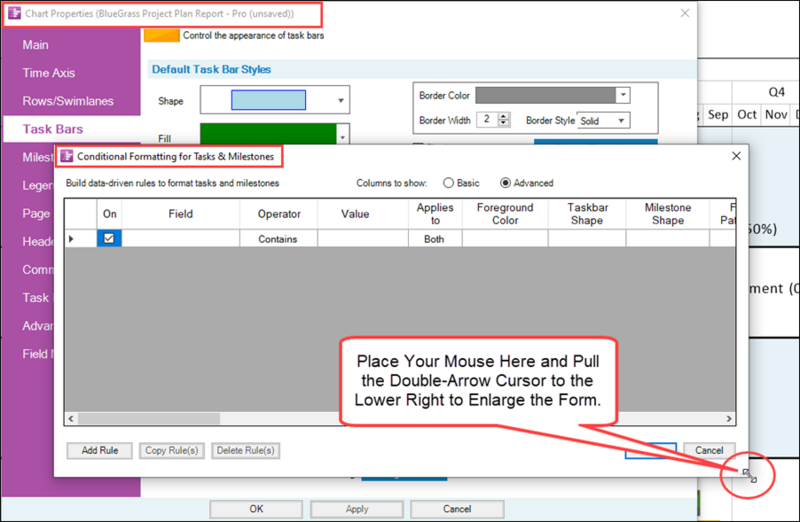The image size is (800, 522).
Task: Click the Nov month in the chart time axis
Action: click(776, 115)
